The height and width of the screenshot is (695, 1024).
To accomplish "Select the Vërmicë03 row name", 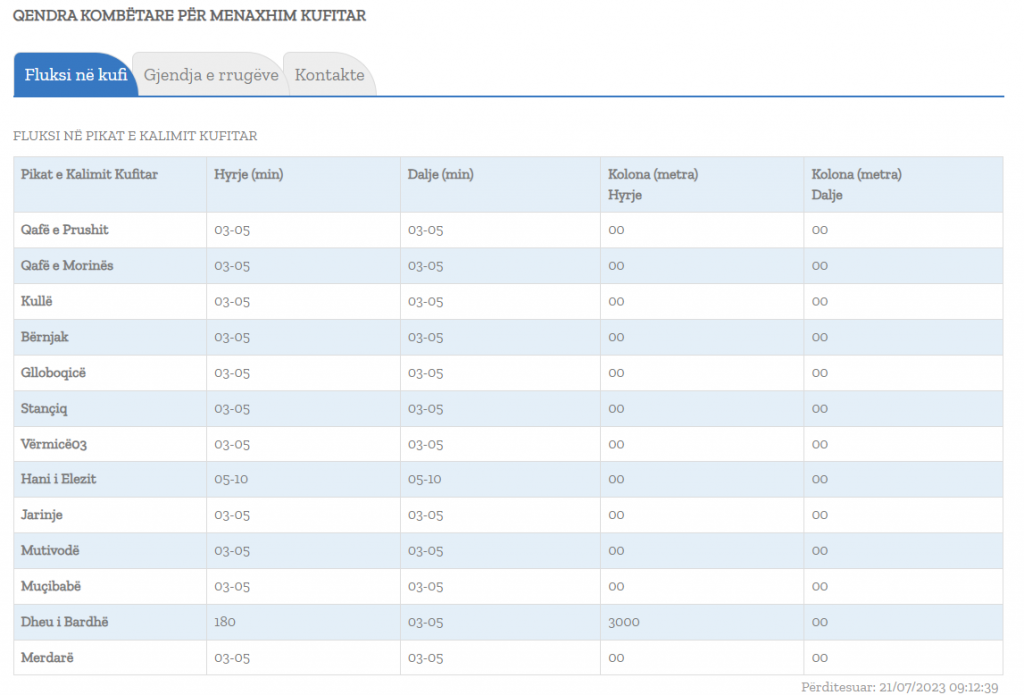I will click(x=54, y=444).
